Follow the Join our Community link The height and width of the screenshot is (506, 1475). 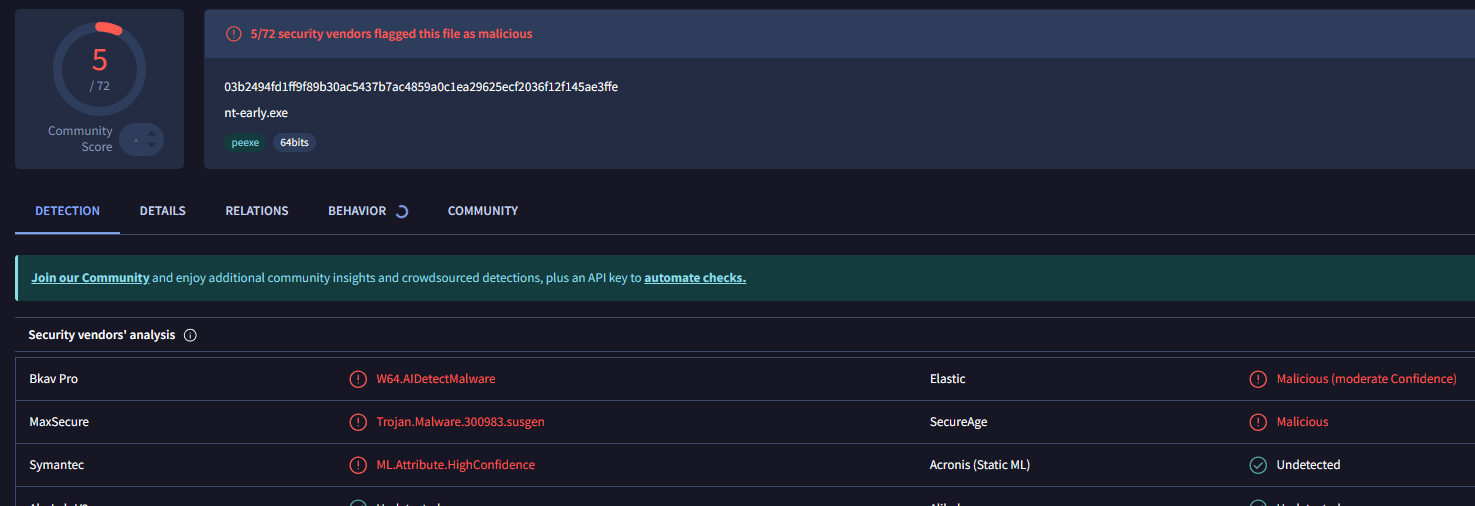pyautogui.click(x=90, y=278)
